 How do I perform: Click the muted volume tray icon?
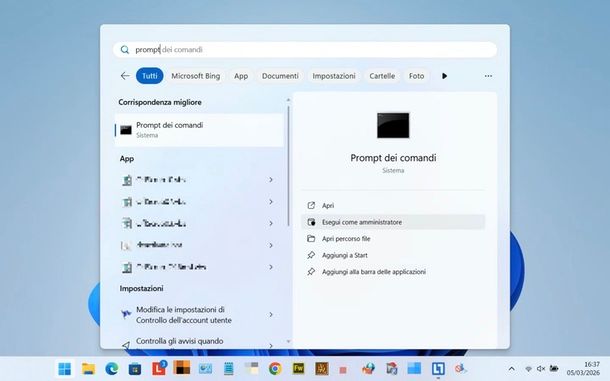click(x=541, y=369)
